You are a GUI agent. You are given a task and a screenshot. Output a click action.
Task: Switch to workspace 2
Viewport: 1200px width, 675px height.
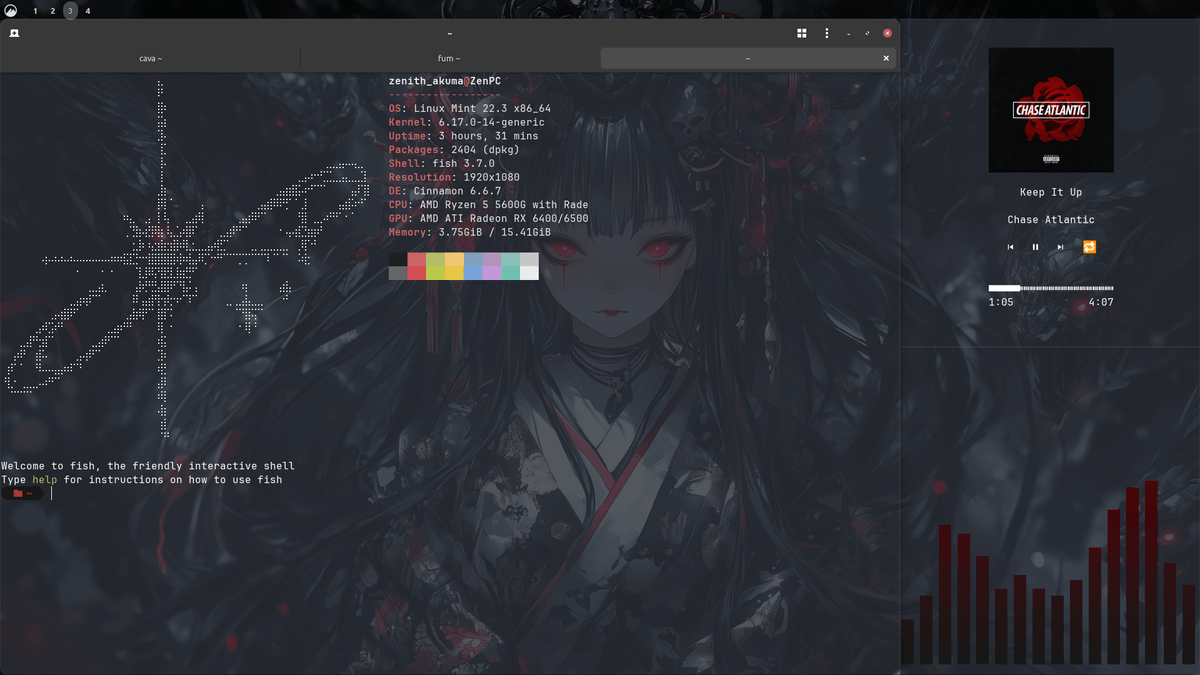coord(53,11)
